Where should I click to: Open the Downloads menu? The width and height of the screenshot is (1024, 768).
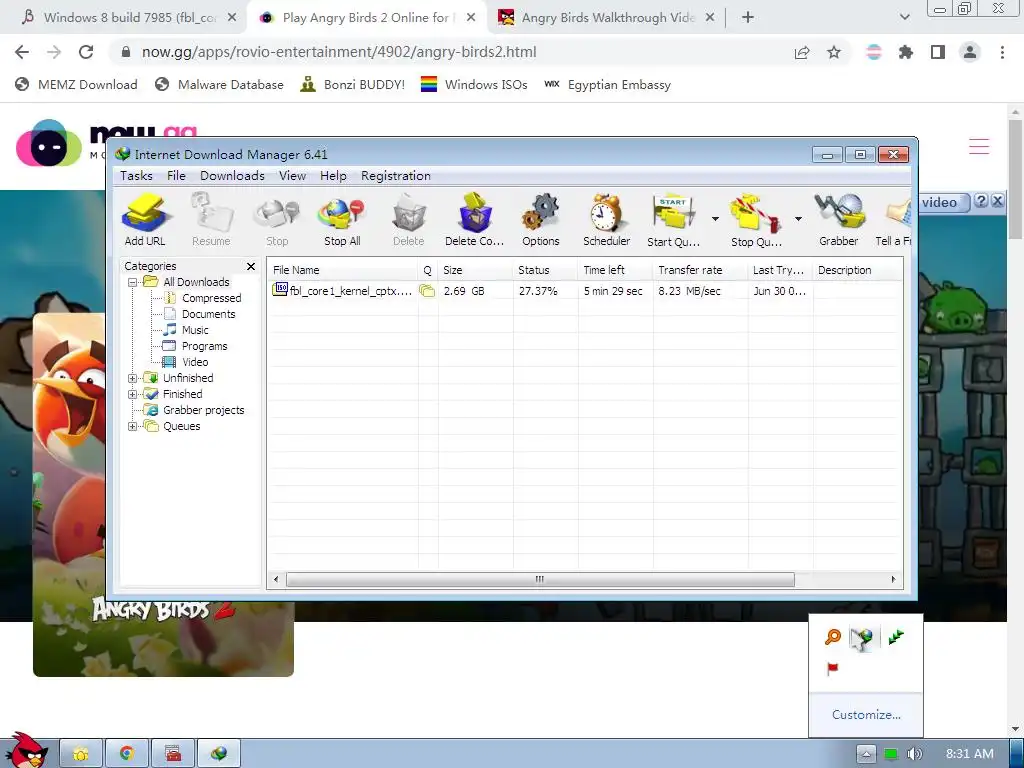[232, 176]
